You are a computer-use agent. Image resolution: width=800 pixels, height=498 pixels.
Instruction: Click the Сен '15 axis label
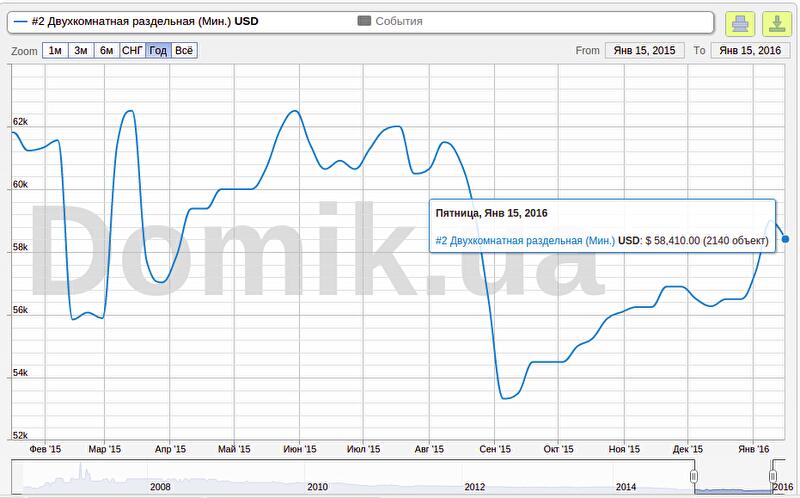point(495,449)
